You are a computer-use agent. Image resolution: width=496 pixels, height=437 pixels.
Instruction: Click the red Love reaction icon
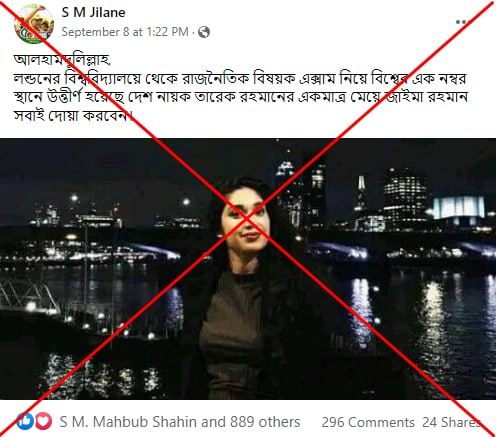[43, 421]
